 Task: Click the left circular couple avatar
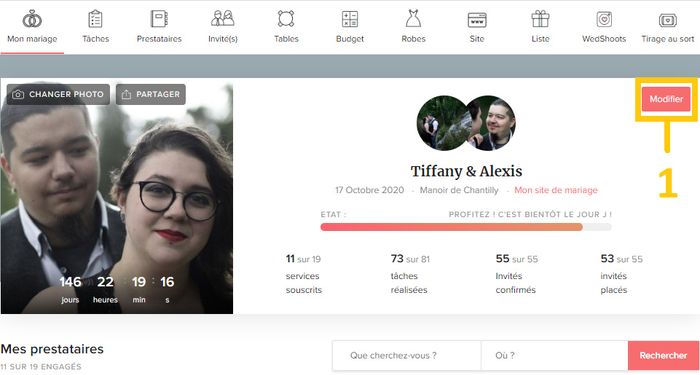pos(442,123)
